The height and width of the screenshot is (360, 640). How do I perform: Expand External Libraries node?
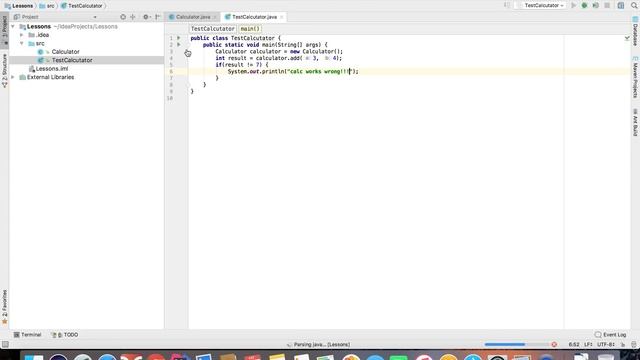[13, 77]
